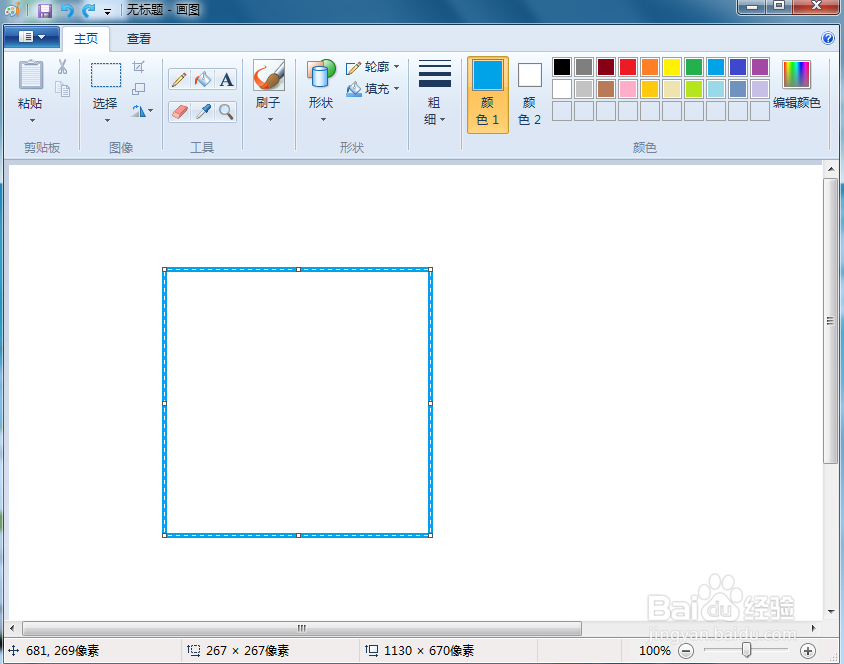Click the Crop icon

(x=138, y=67)
